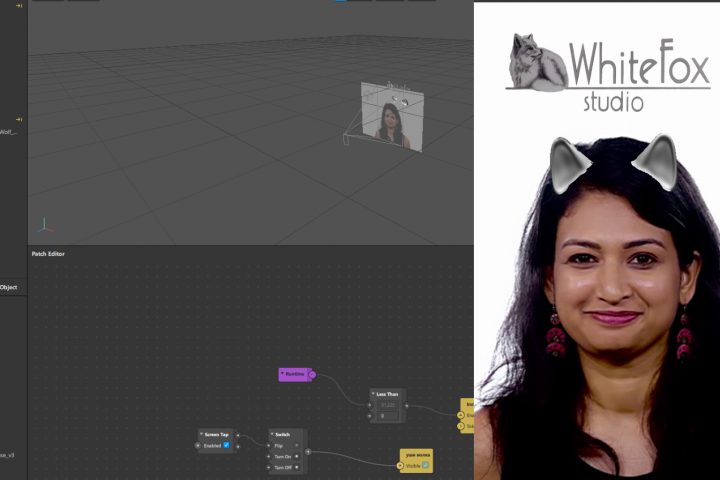The image size is (720, 480).
Task: Select the se_v3 item in left panel
Action: (7, 456)
